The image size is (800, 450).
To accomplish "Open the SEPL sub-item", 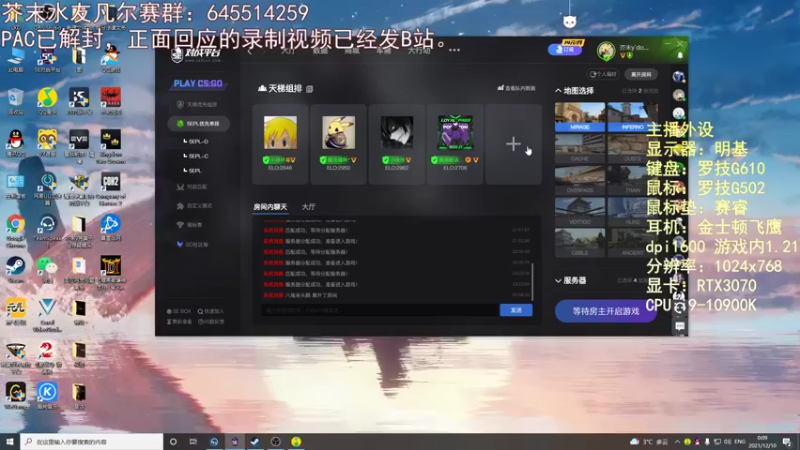I will [195, 170].
